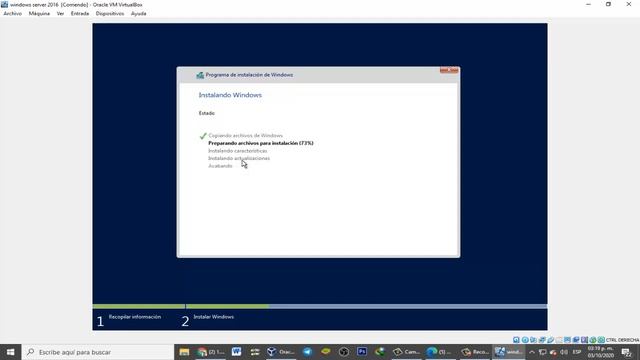Viewport: 640px width, 360px height.
Task: Click the shared folders status icon
Action: (559, 340)
